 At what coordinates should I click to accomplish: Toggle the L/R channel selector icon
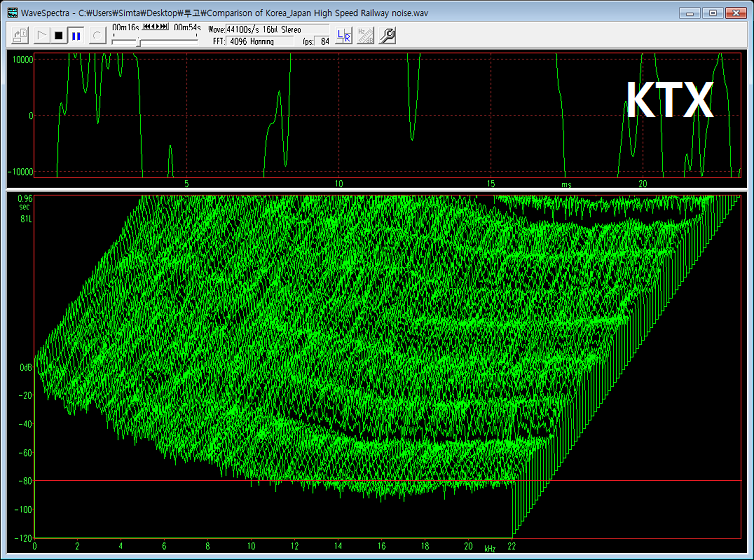(x=344, y=35)
